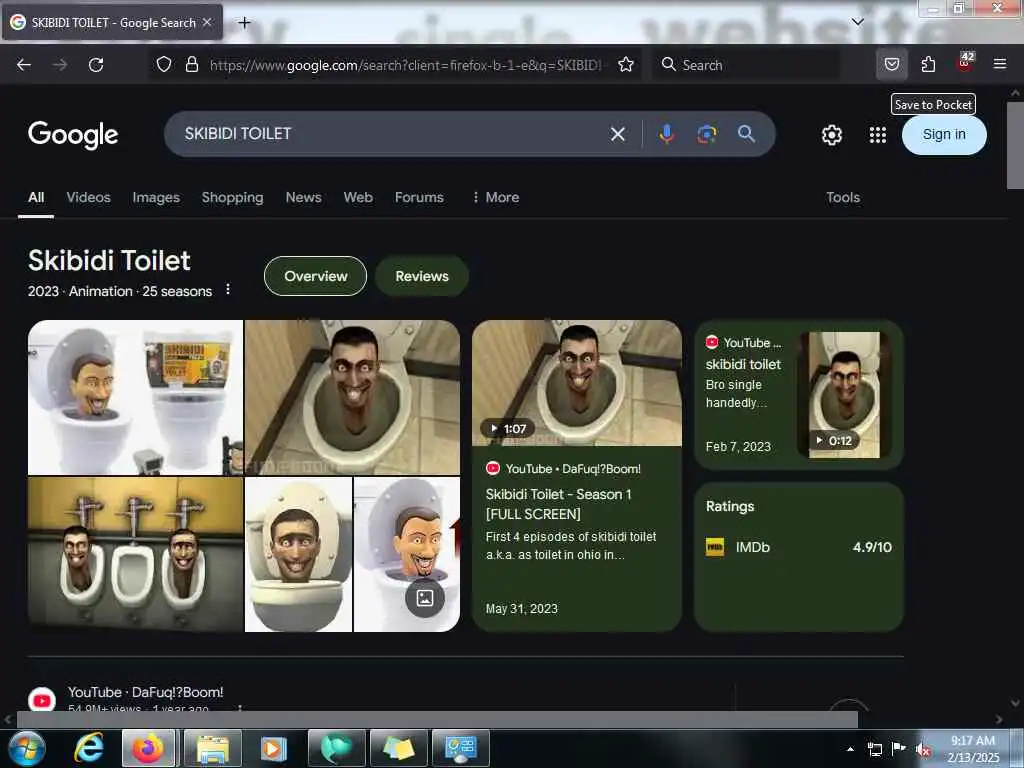Click the muted volume tray icon
The image size is (1024, 768).
click(923, 749)
